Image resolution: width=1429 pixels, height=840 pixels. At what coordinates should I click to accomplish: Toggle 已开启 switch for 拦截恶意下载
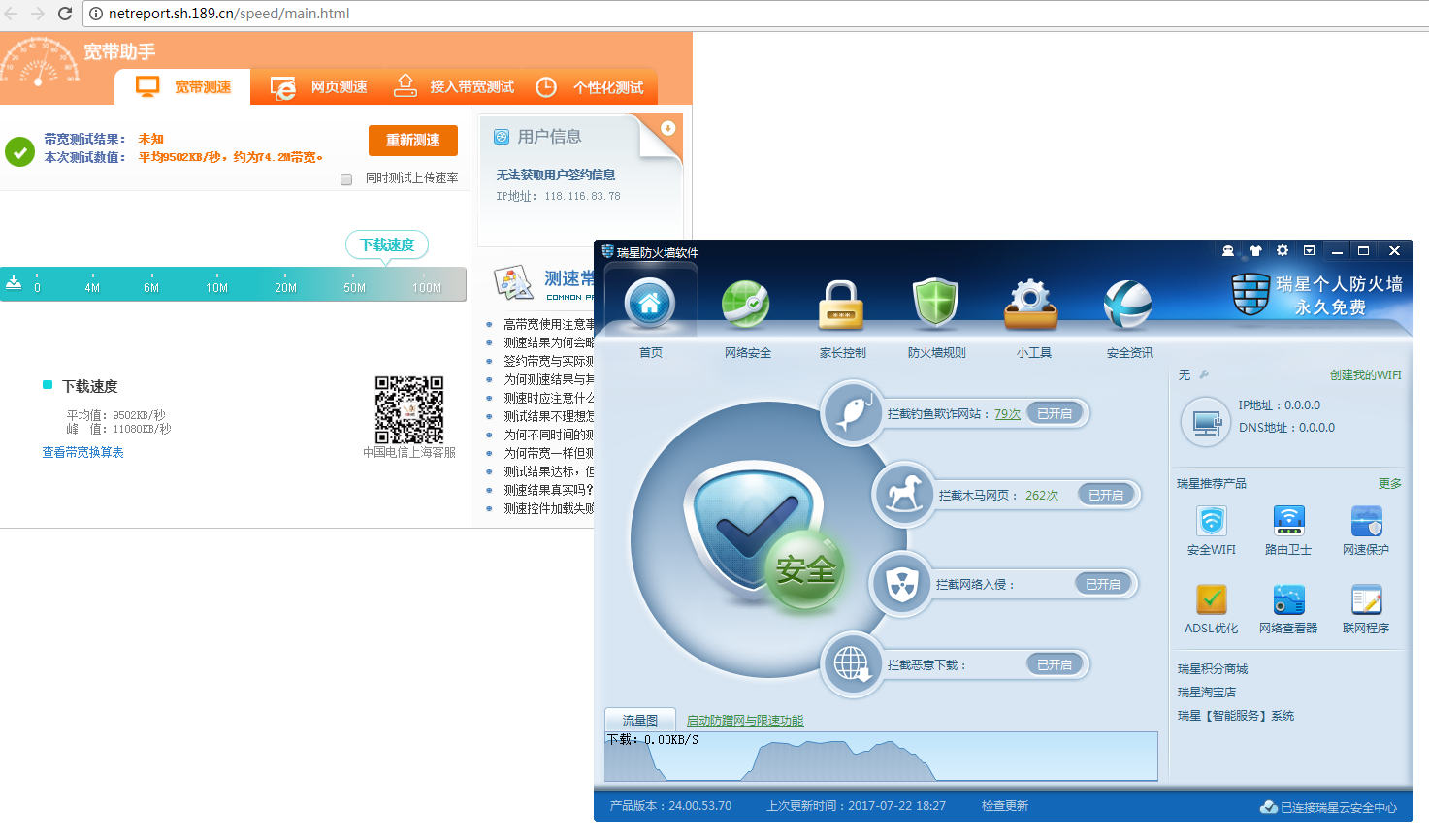(x=1055, y=664)
